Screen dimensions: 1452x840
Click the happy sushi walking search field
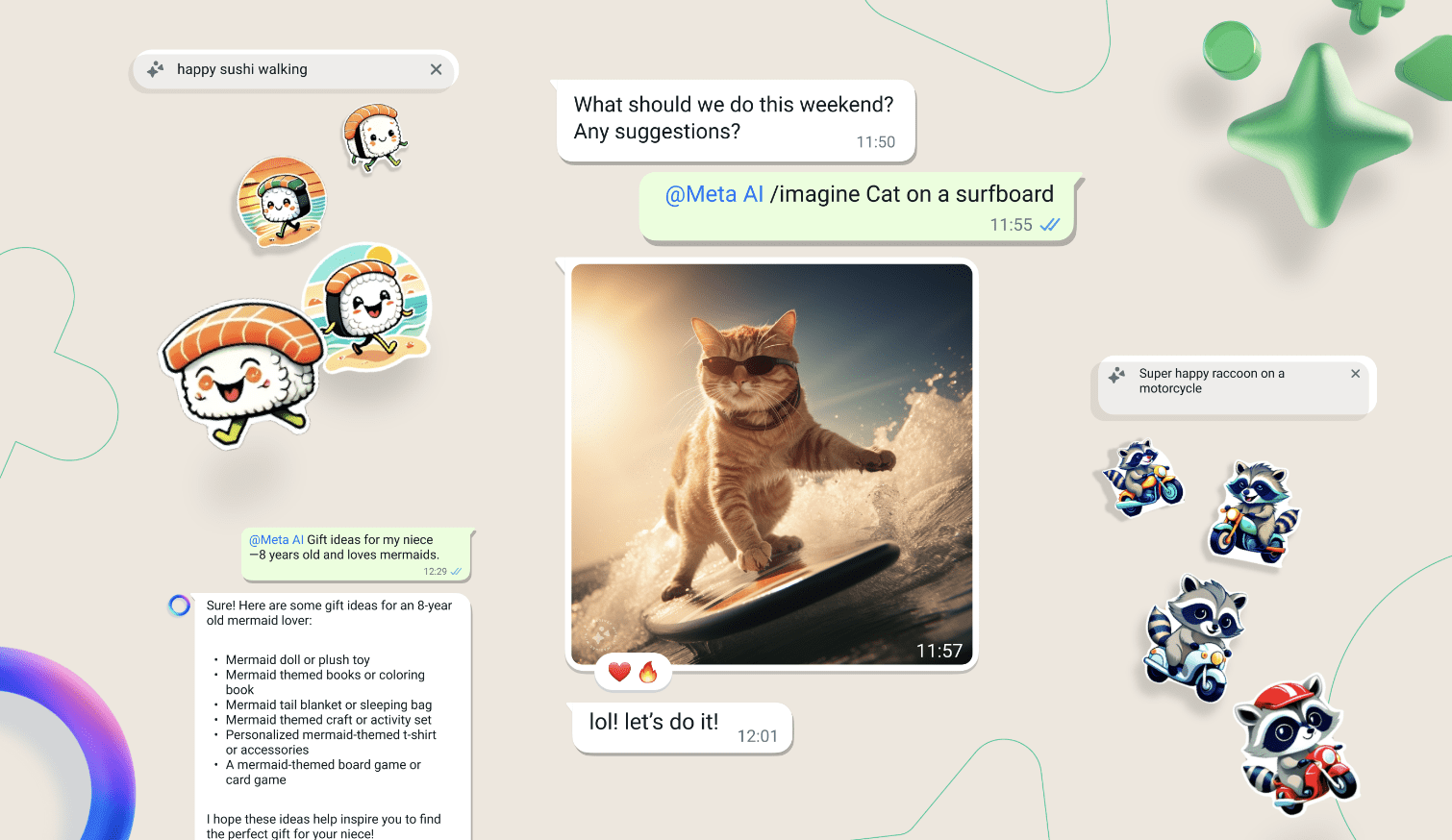293,69
